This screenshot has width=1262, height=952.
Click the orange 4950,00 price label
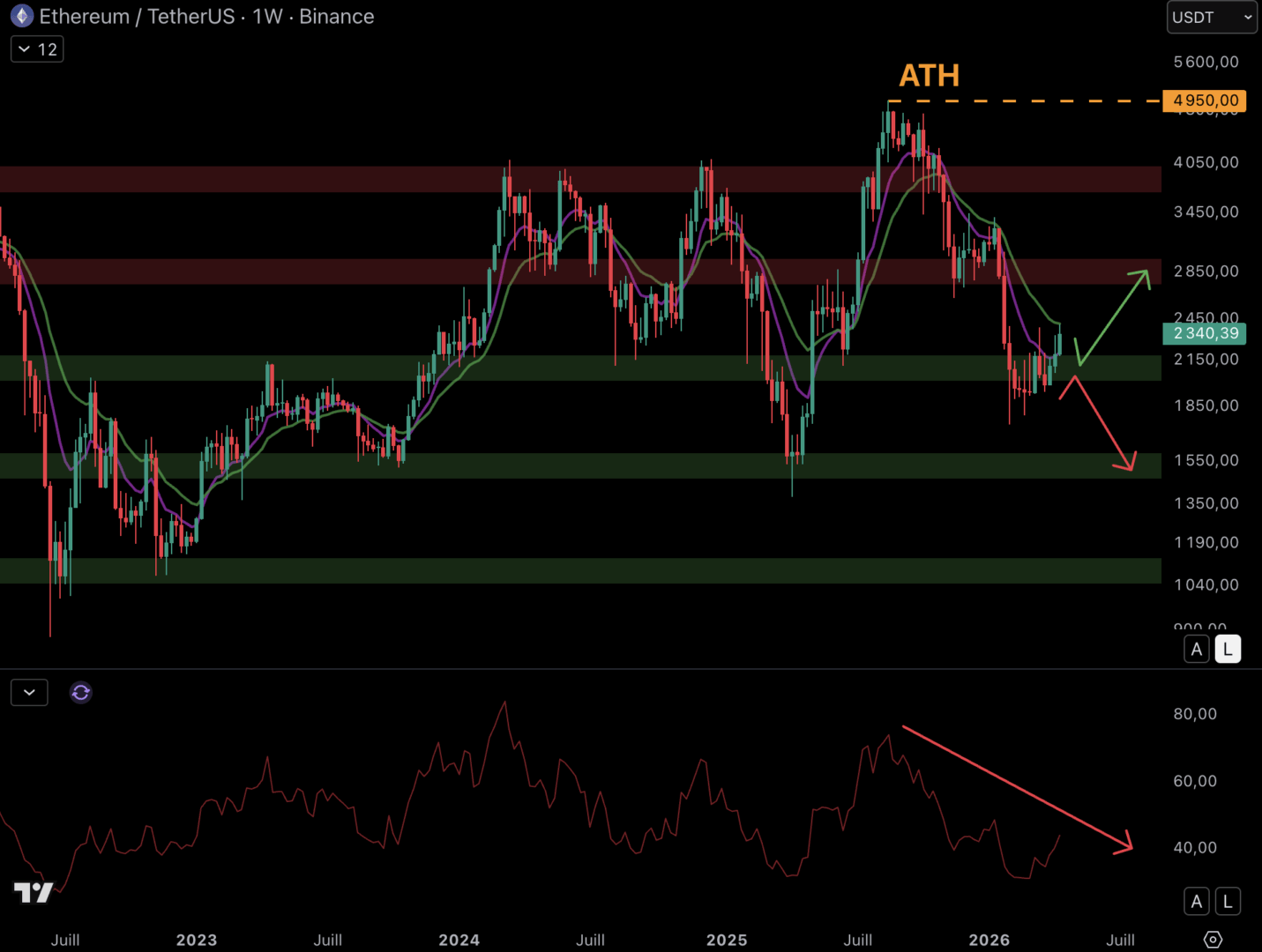tap(1206, 100)
